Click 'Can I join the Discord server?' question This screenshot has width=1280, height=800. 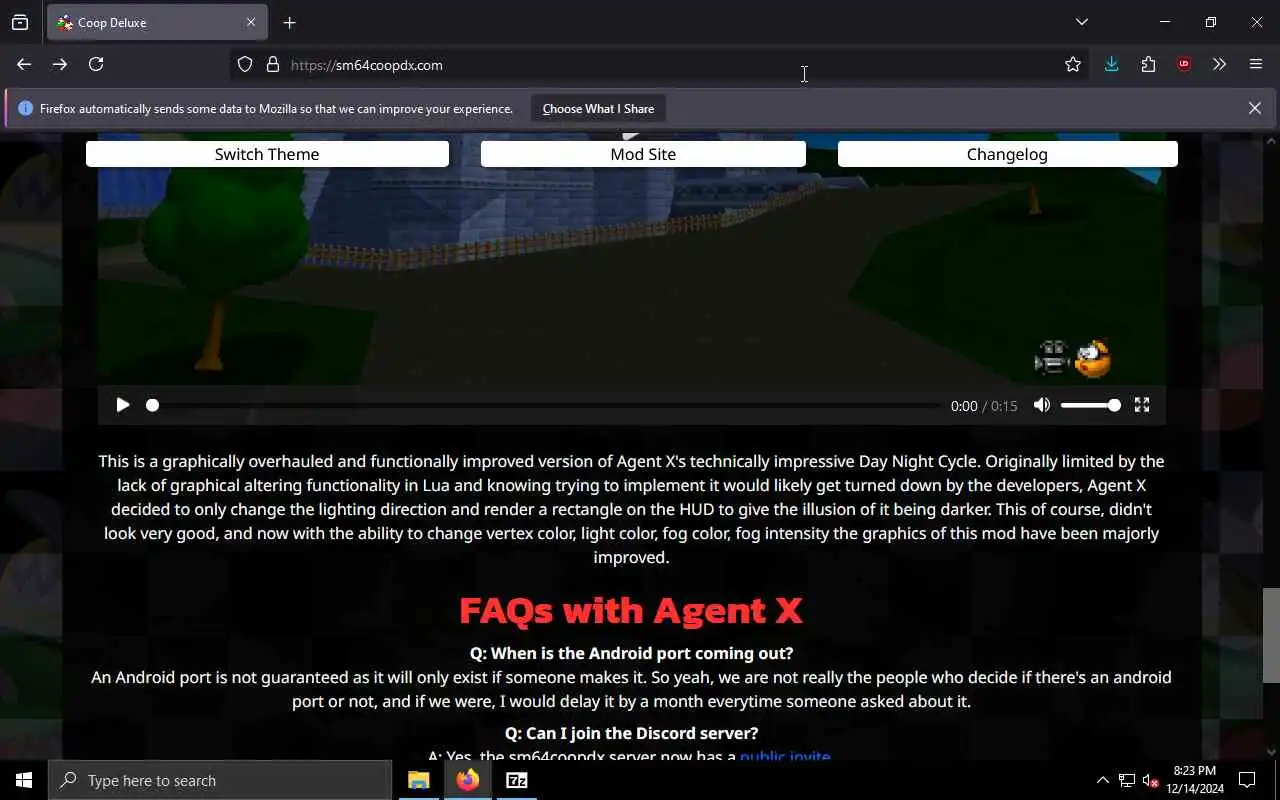631,733
